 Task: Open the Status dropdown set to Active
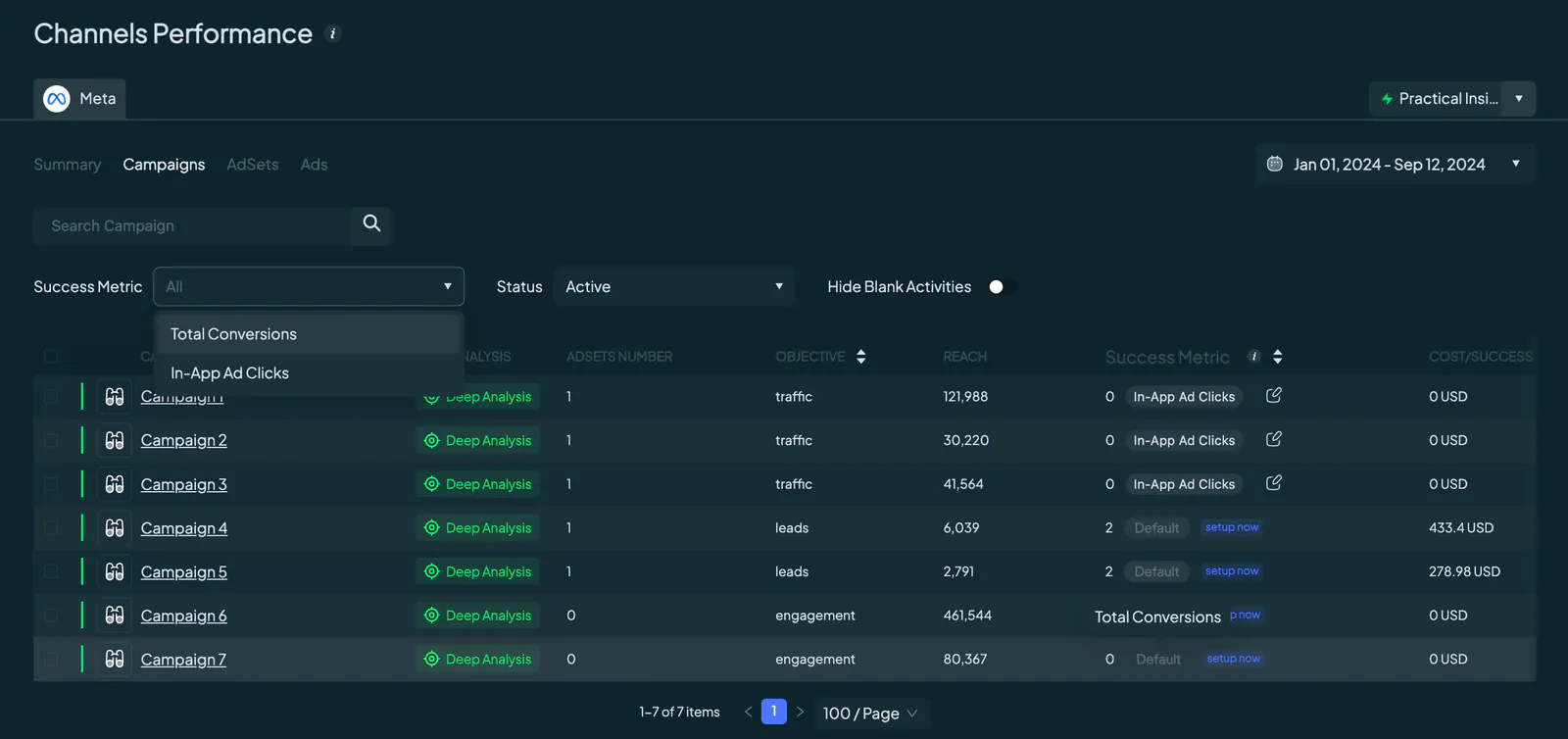pyautogui.click(x=674, y=286)
